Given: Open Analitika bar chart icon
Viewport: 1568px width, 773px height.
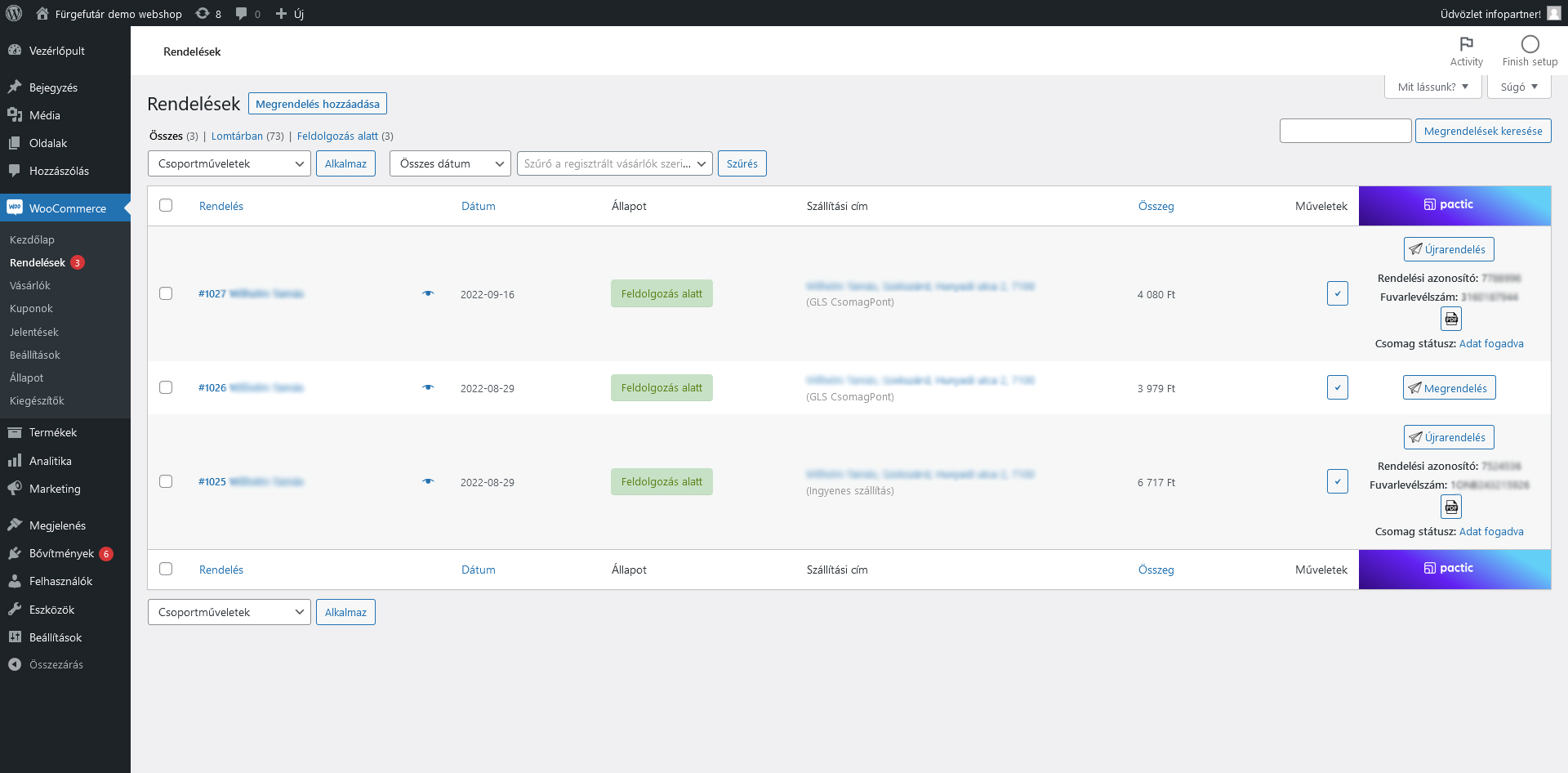Looking at the screenshot, I should coord(15,461).
